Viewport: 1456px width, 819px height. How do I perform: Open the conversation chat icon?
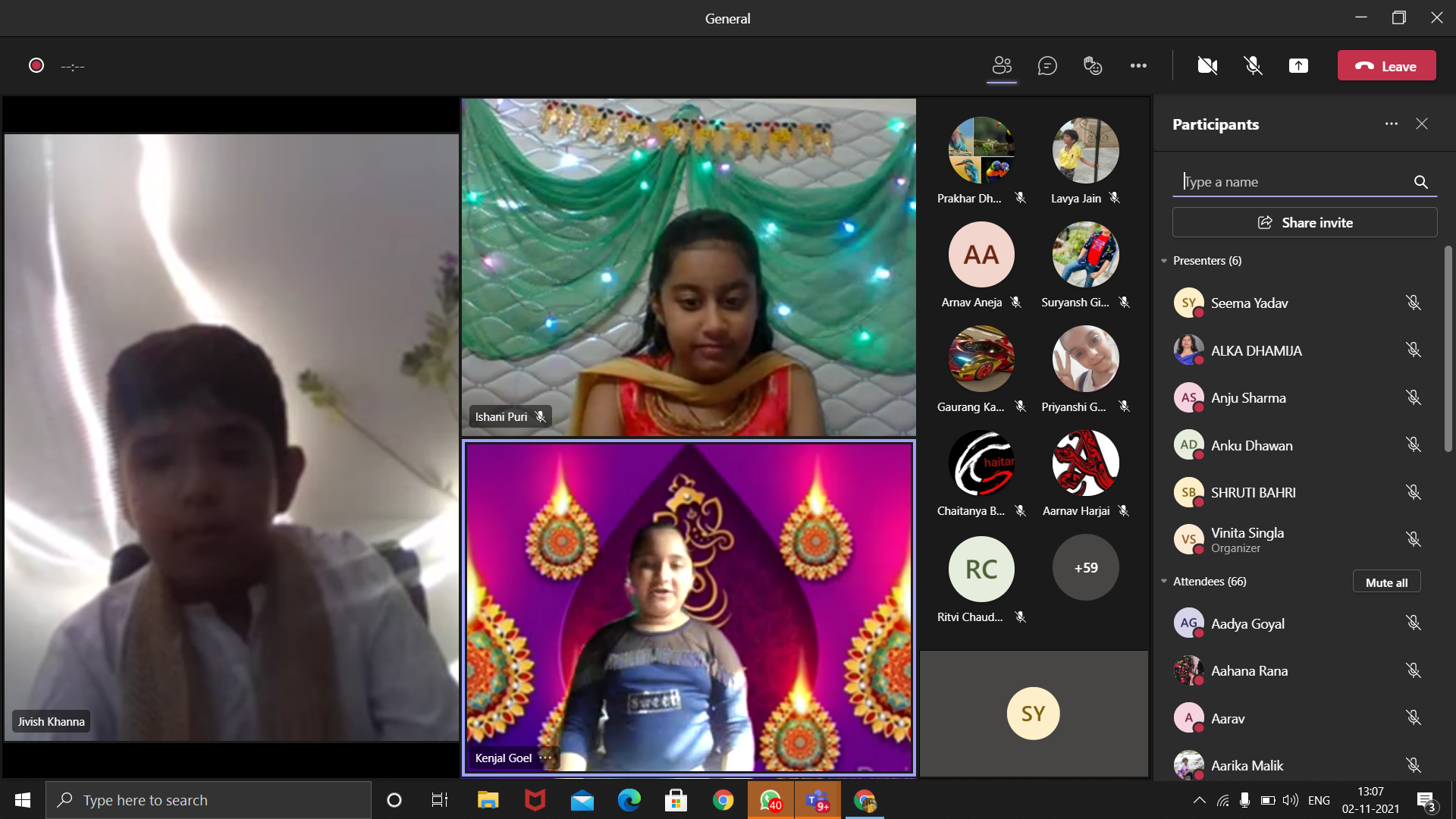(x=1047, y=66)
